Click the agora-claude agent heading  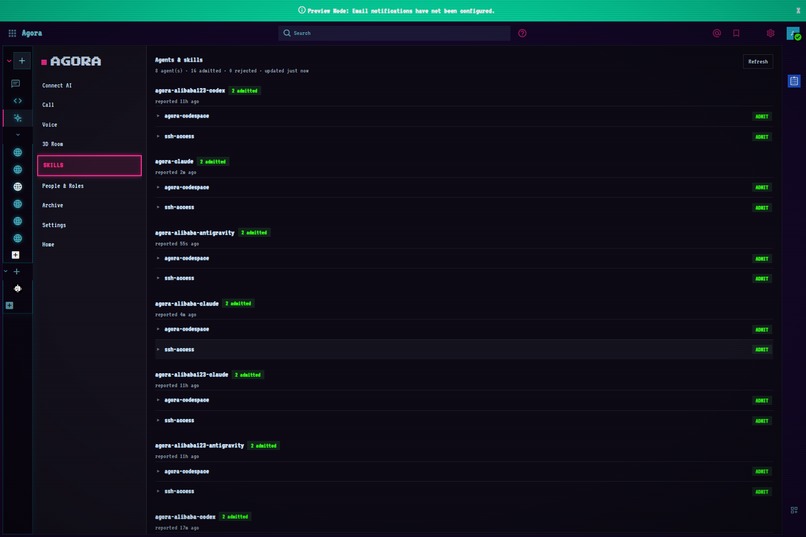[174, 161]
